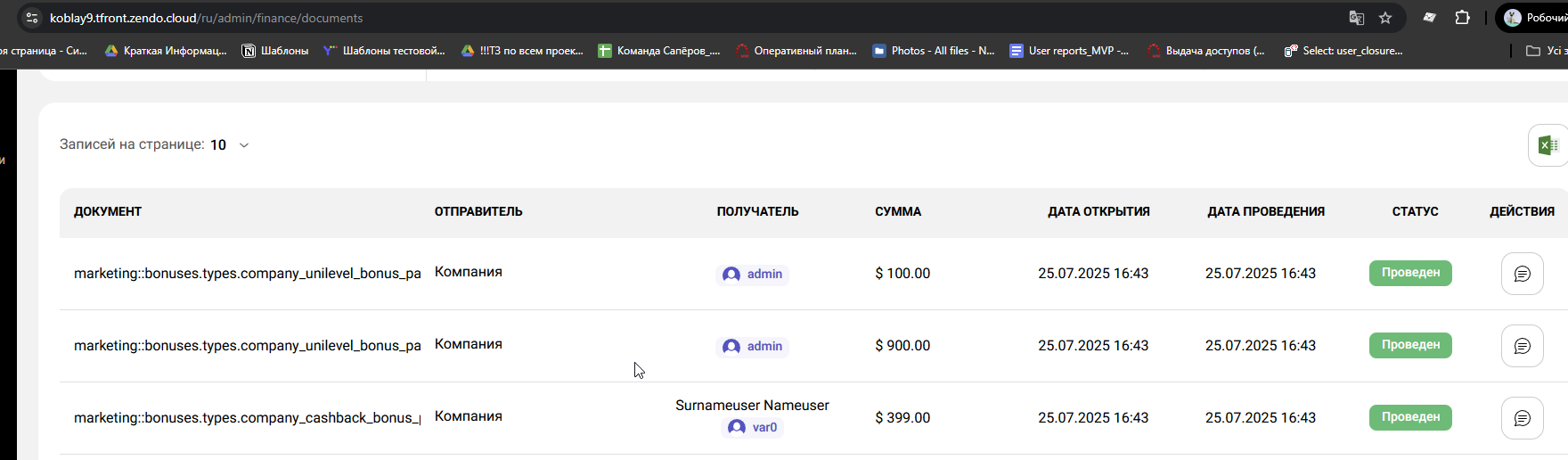Viewport: 1568px width, 460px height.
Task: Open the Шаблоны bookmark
Action: (x=275, y=51)
